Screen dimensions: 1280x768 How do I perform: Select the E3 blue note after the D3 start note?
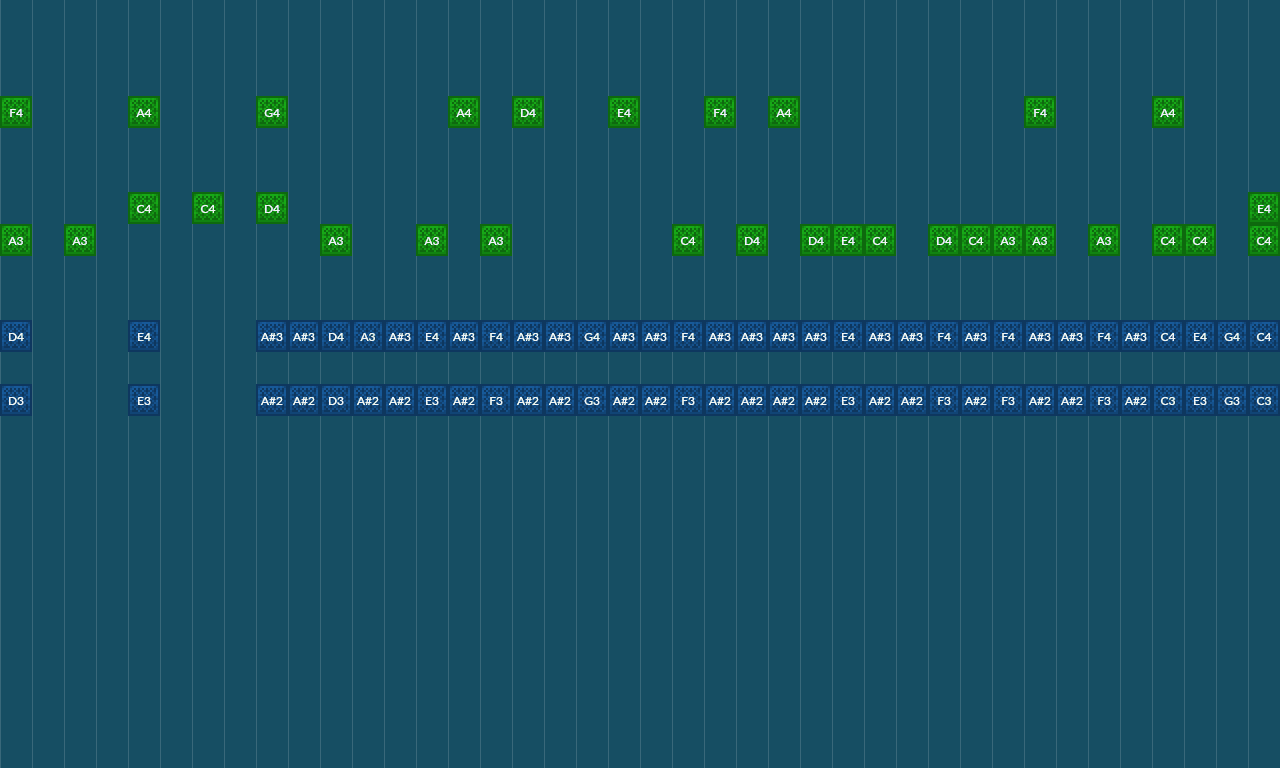click(143, 400)
